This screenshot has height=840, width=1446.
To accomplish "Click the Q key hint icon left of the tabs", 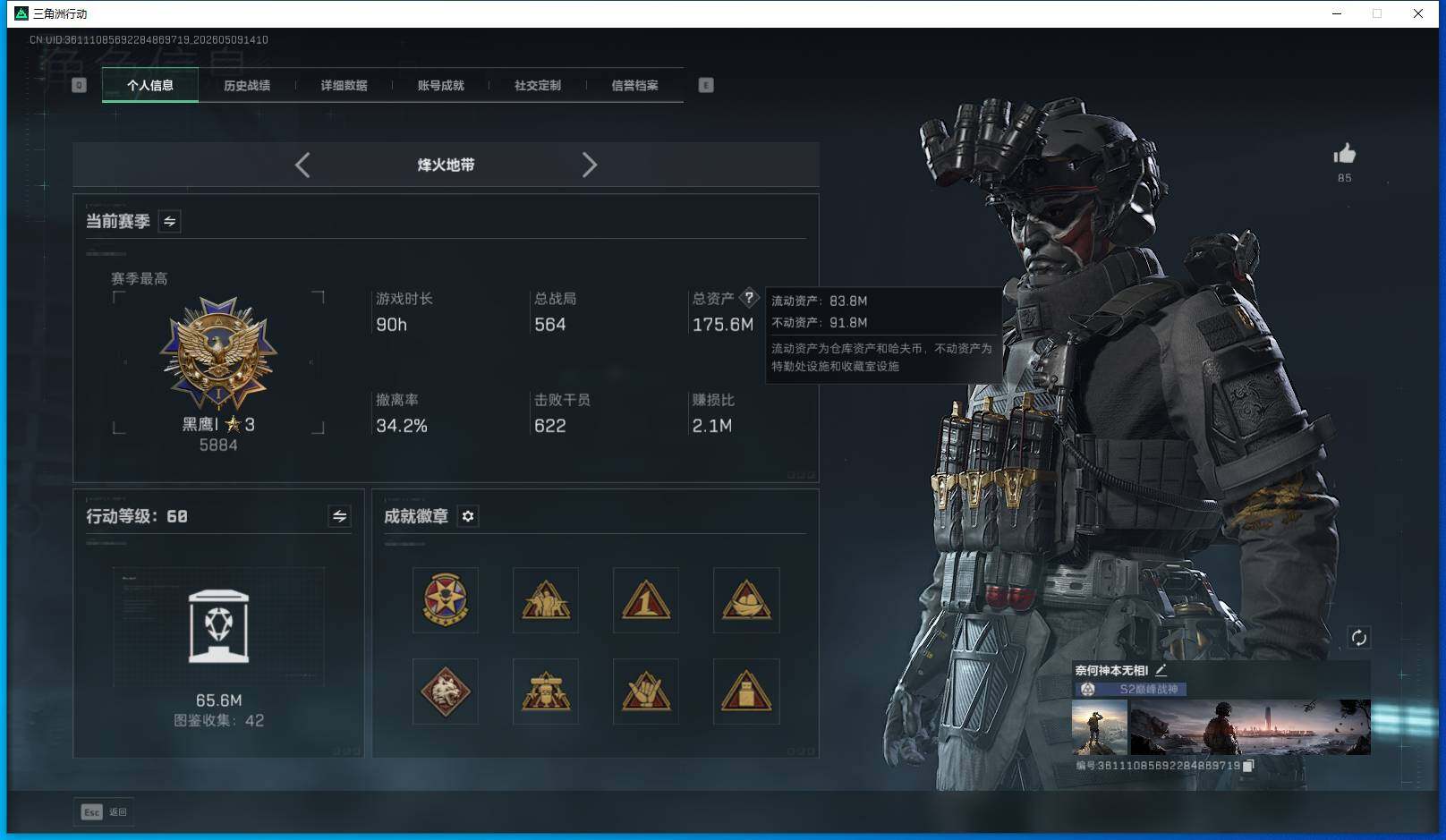I will (x=79, y=85).
